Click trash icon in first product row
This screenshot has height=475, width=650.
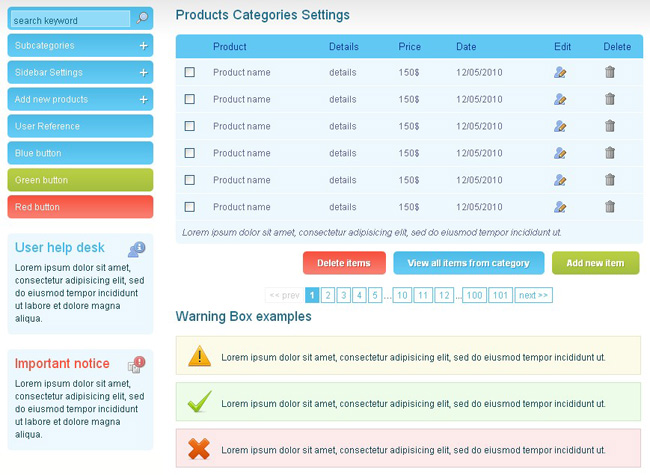[610, 72]
